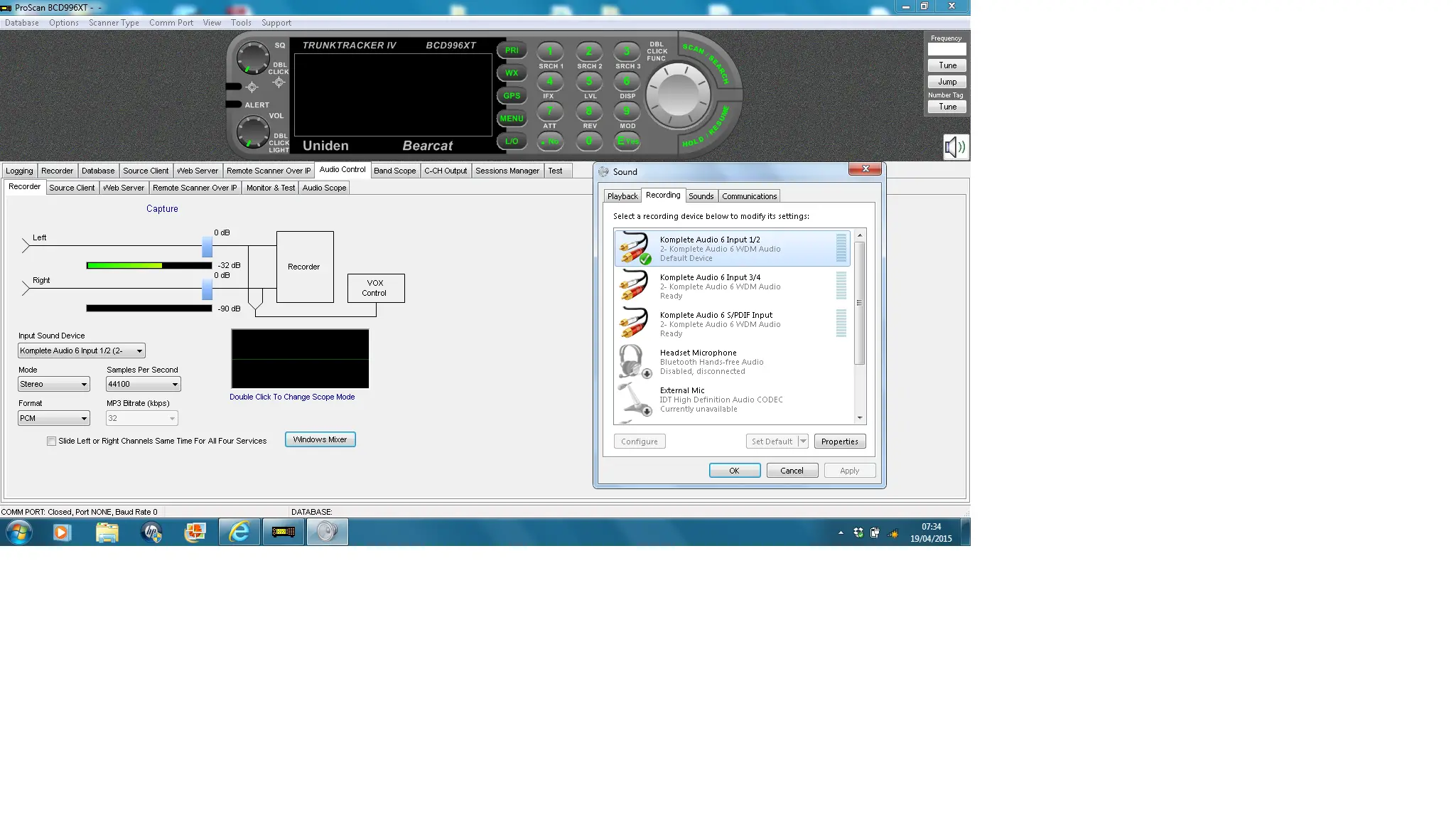This screenshot has height=819, width=1456.
Task: Click the Windows Mixer button
Action: click(x=320, y=440)
